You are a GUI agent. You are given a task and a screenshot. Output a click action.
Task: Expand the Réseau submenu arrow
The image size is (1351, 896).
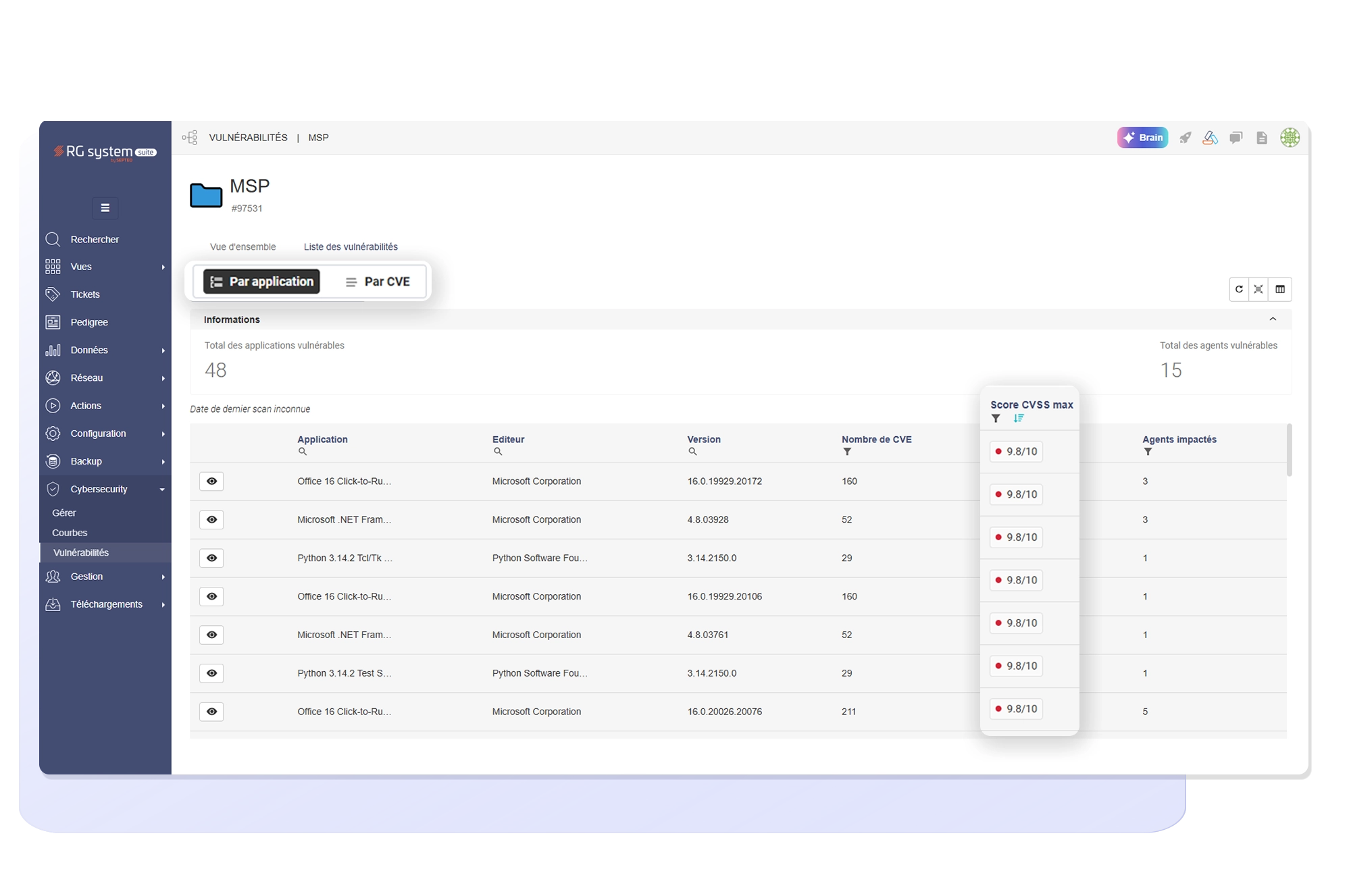[x=163, y=378]
